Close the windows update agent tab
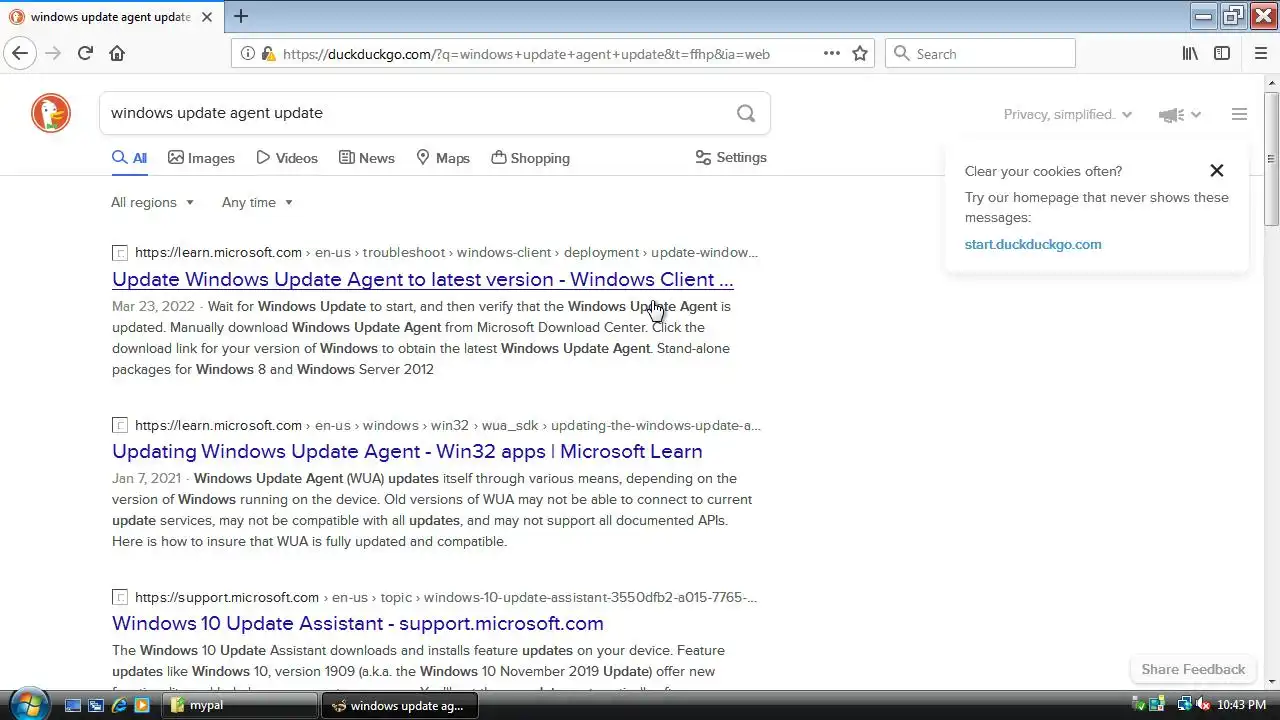This screenshot has width=1280, height=720. click(207, 17)
